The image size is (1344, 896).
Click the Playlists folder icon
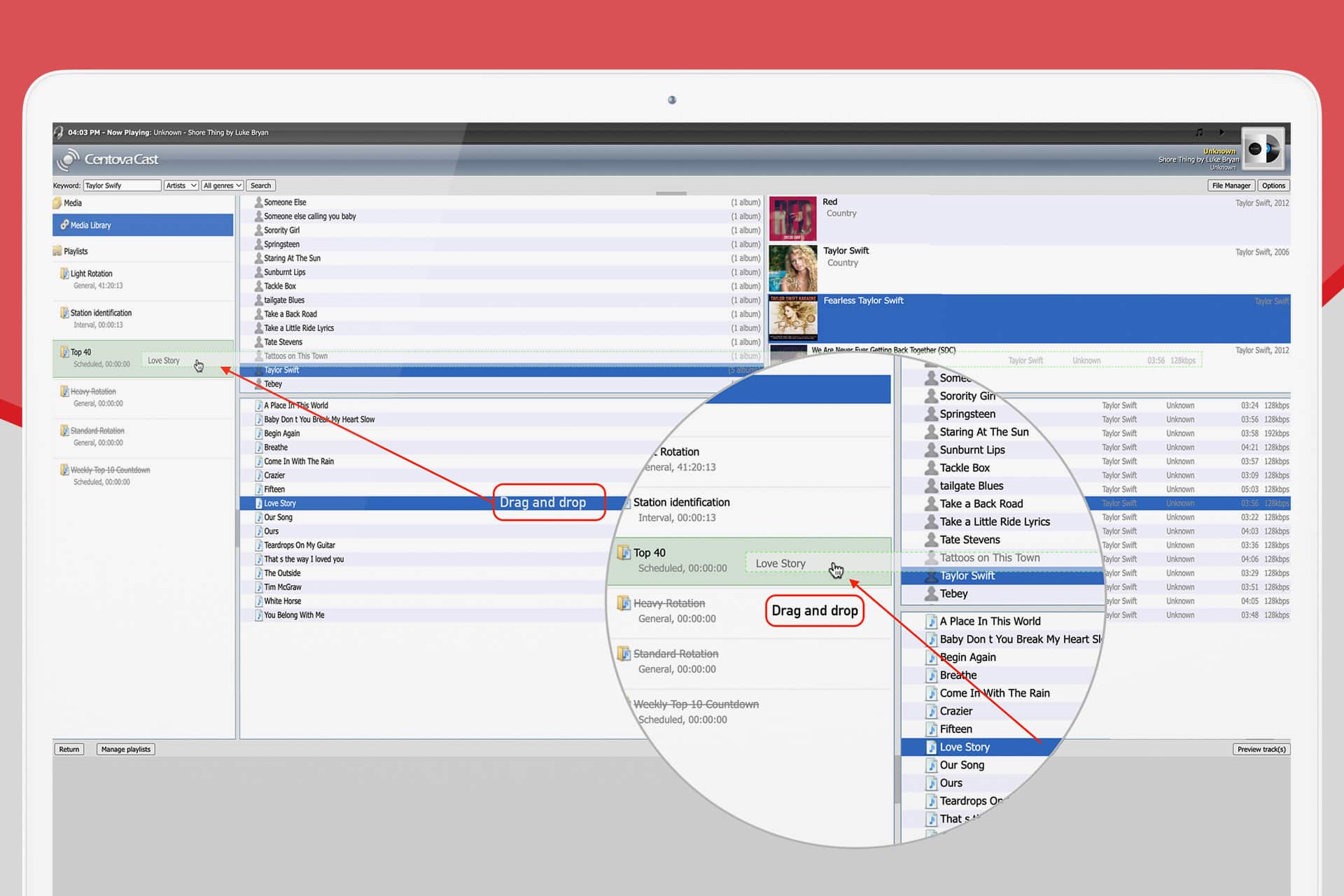click(57, 251)
